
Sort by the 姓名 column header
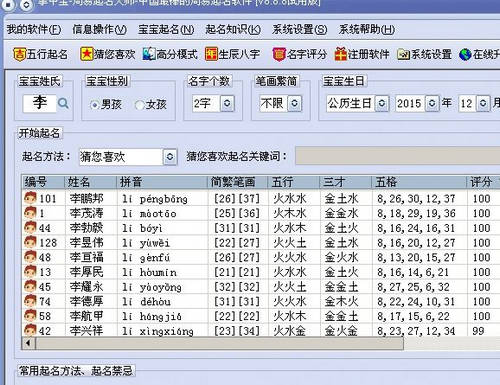point(90,182)
